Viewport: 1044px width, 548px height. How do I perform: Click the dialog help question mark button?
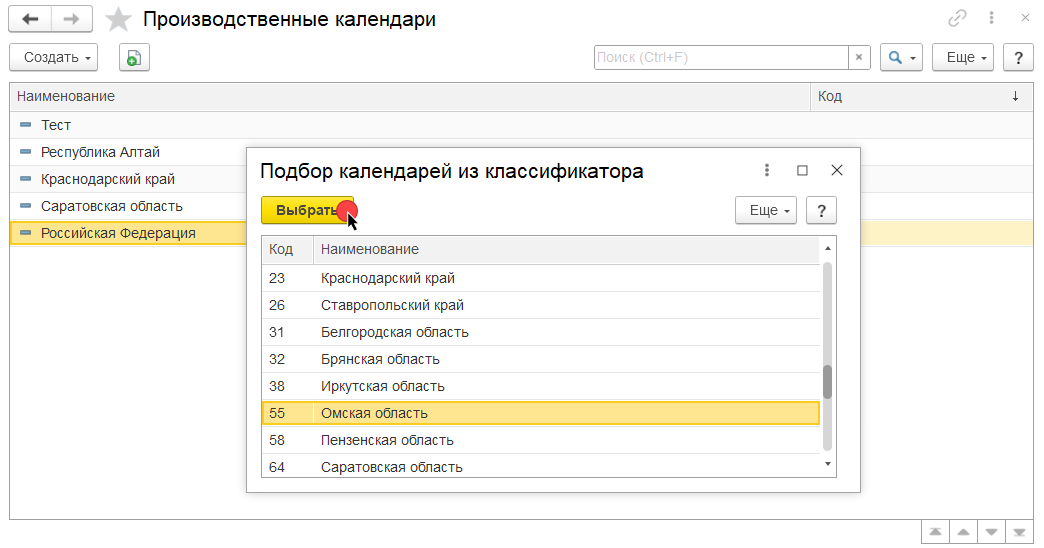821,211
